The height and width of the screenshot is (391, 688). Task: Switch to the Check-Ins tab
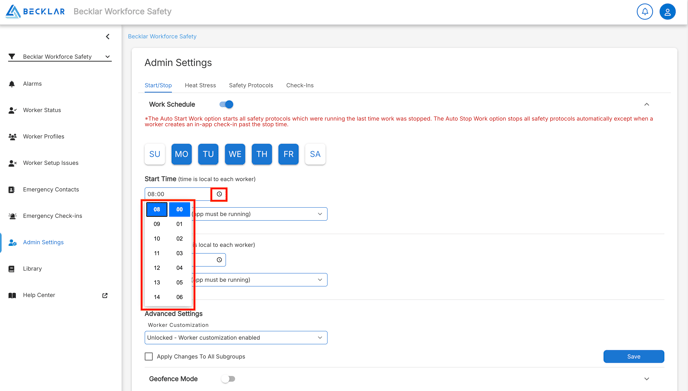coord(300,85)
